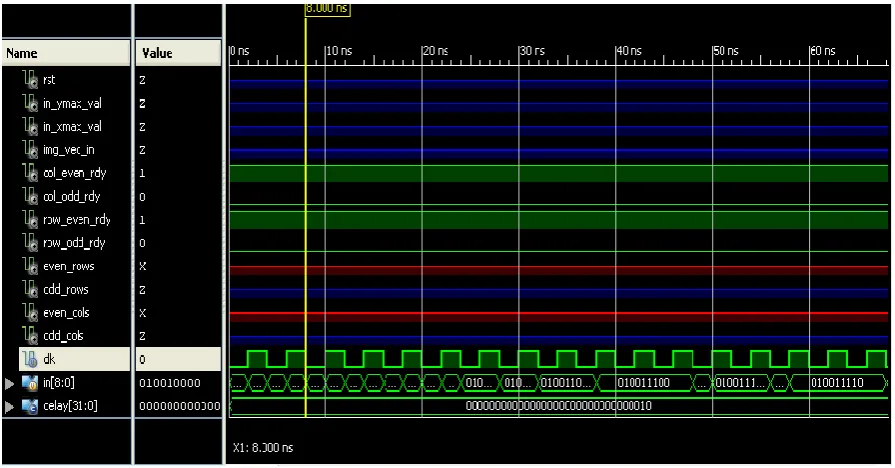Viewport: 895px width, 468px height.
Task: Click waveform segment 010011100 on in bus
Action: tap(643, 382)
